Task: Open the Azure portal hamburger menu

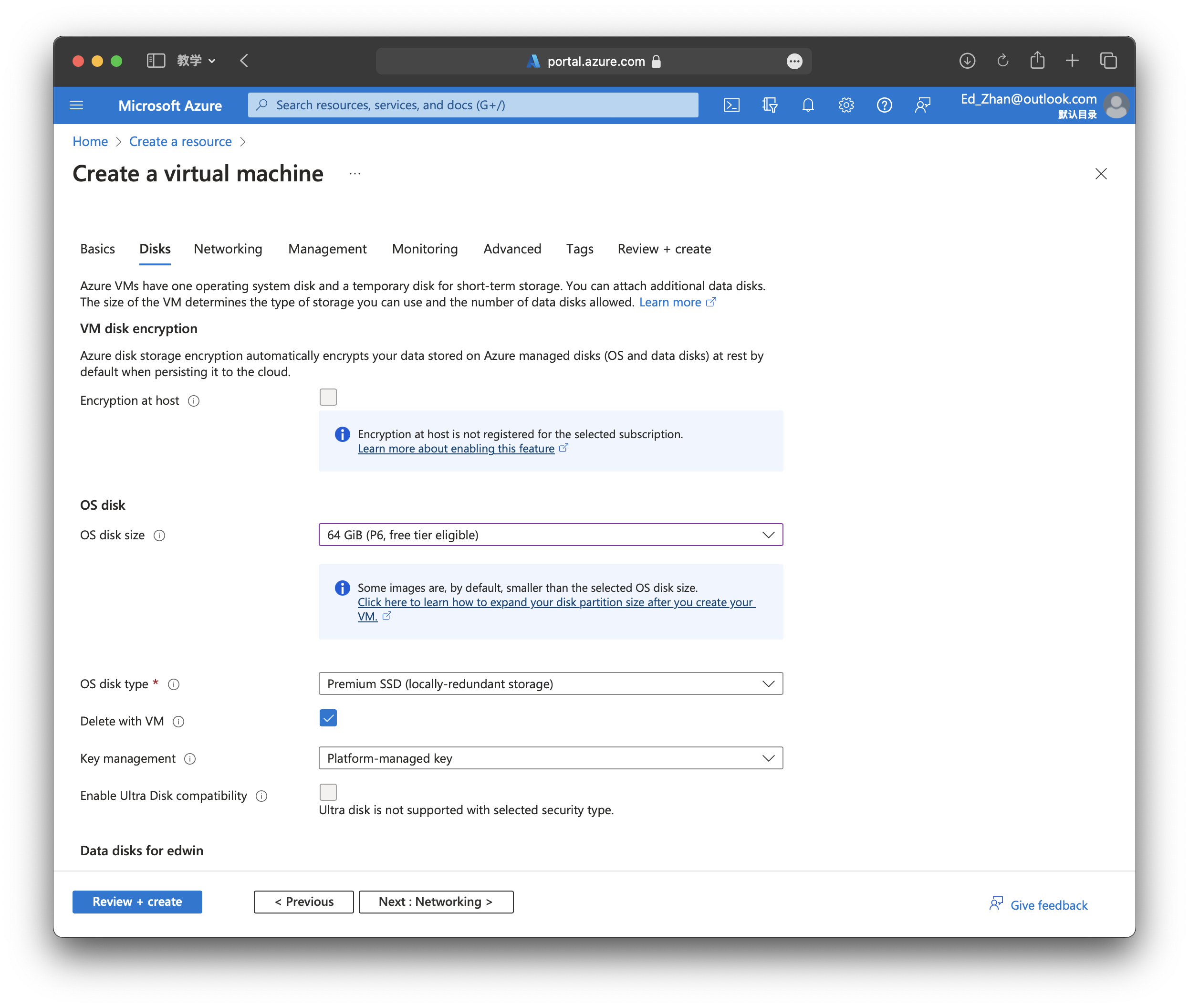Action: pyautogui.click(x=76, y=105)
